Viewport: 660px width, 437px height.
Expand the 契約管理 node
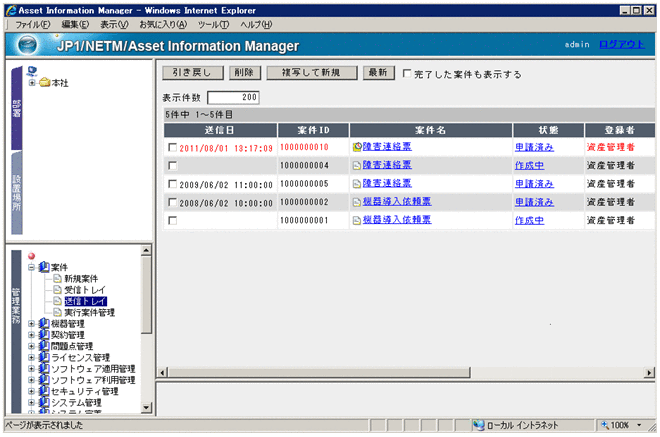[x=31, y=335]
